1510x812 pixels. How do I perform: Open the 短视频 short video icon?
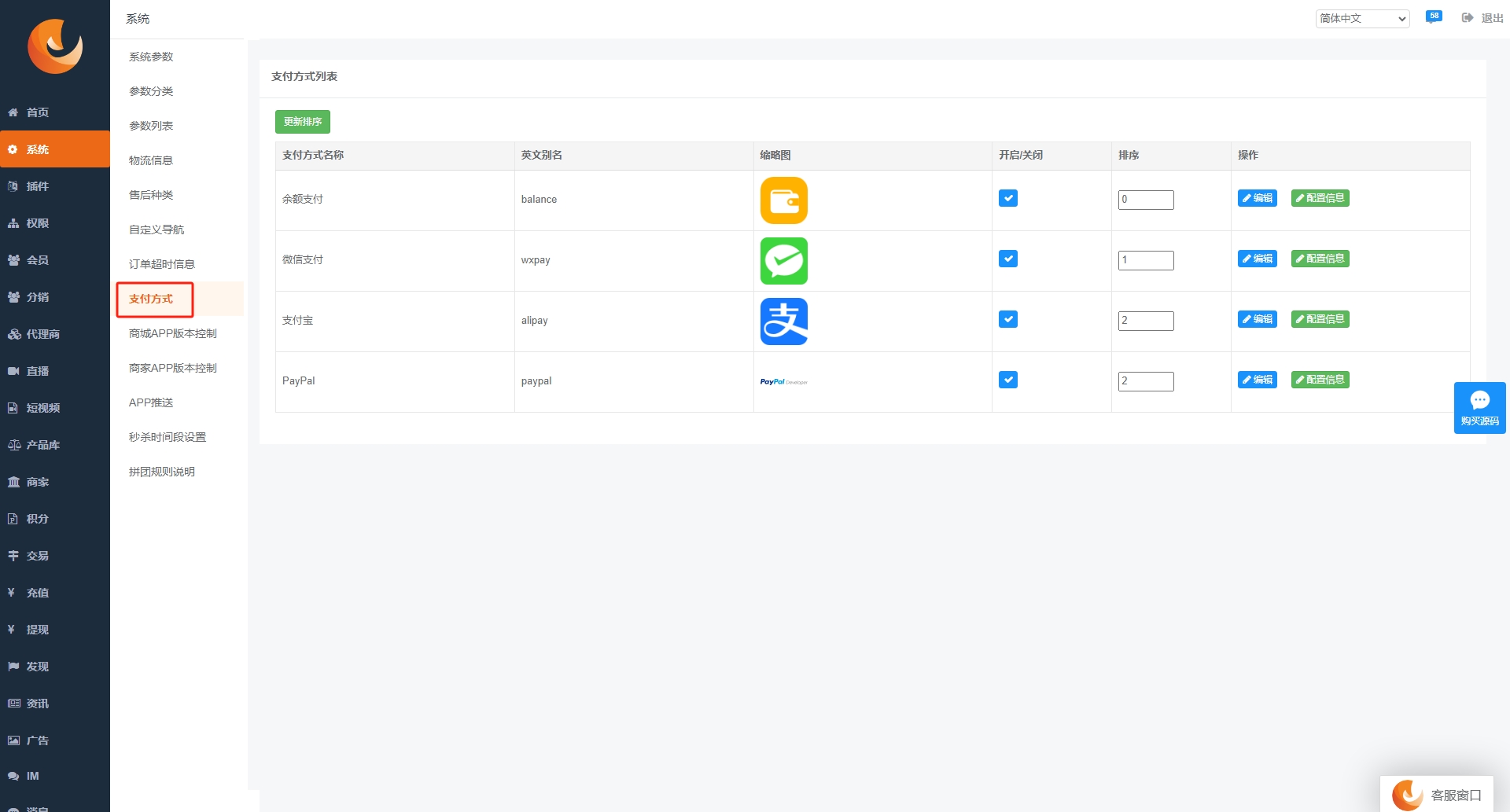(x=13, y=408)
